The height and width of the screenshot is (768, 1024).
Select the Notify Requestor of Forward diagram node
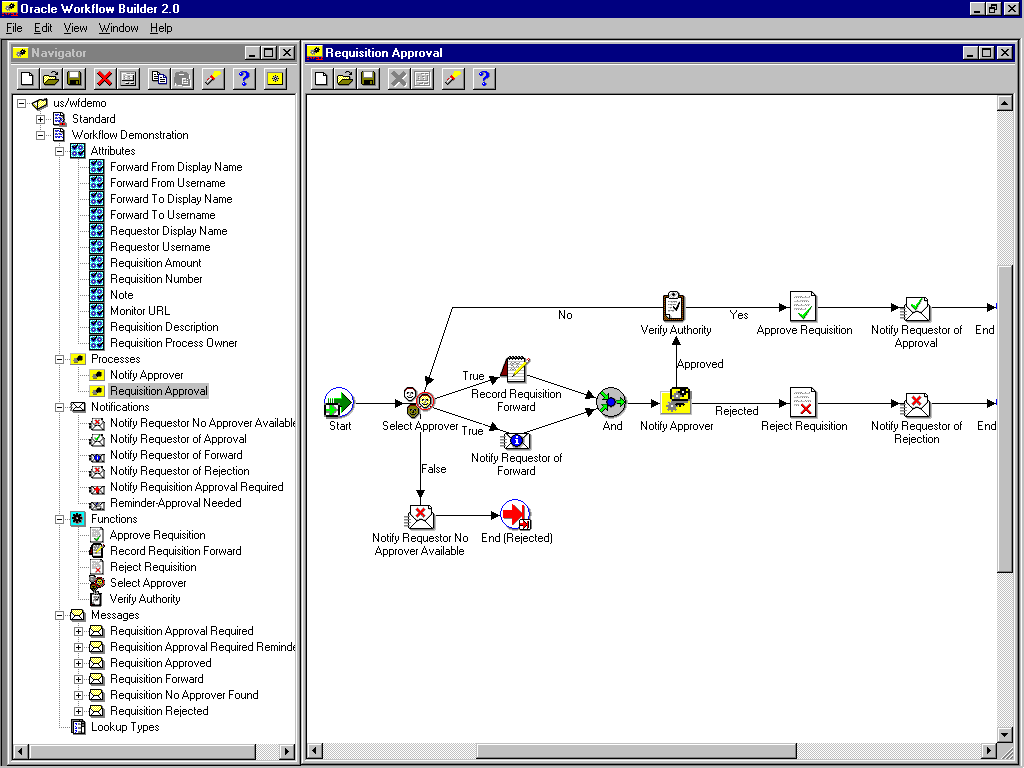pyautogui.click(x=515, y=440)
